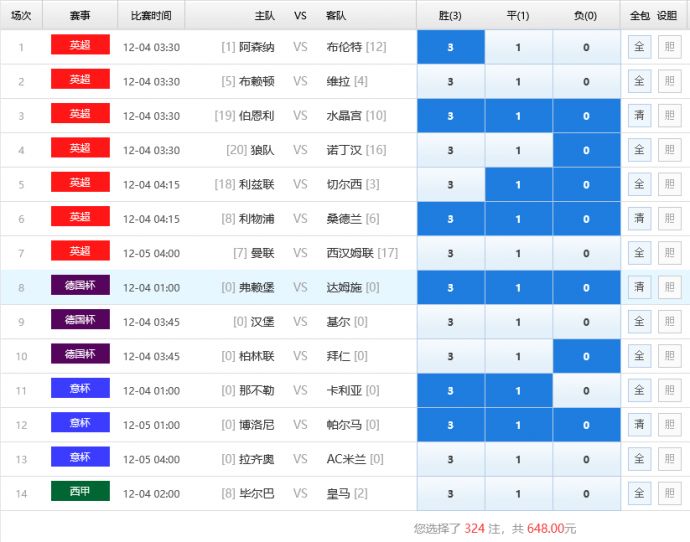The image size is (690, 542).
Task: Deselect win (3) for 利物浦 vs 桑德兰
Action: pos(450,219)
